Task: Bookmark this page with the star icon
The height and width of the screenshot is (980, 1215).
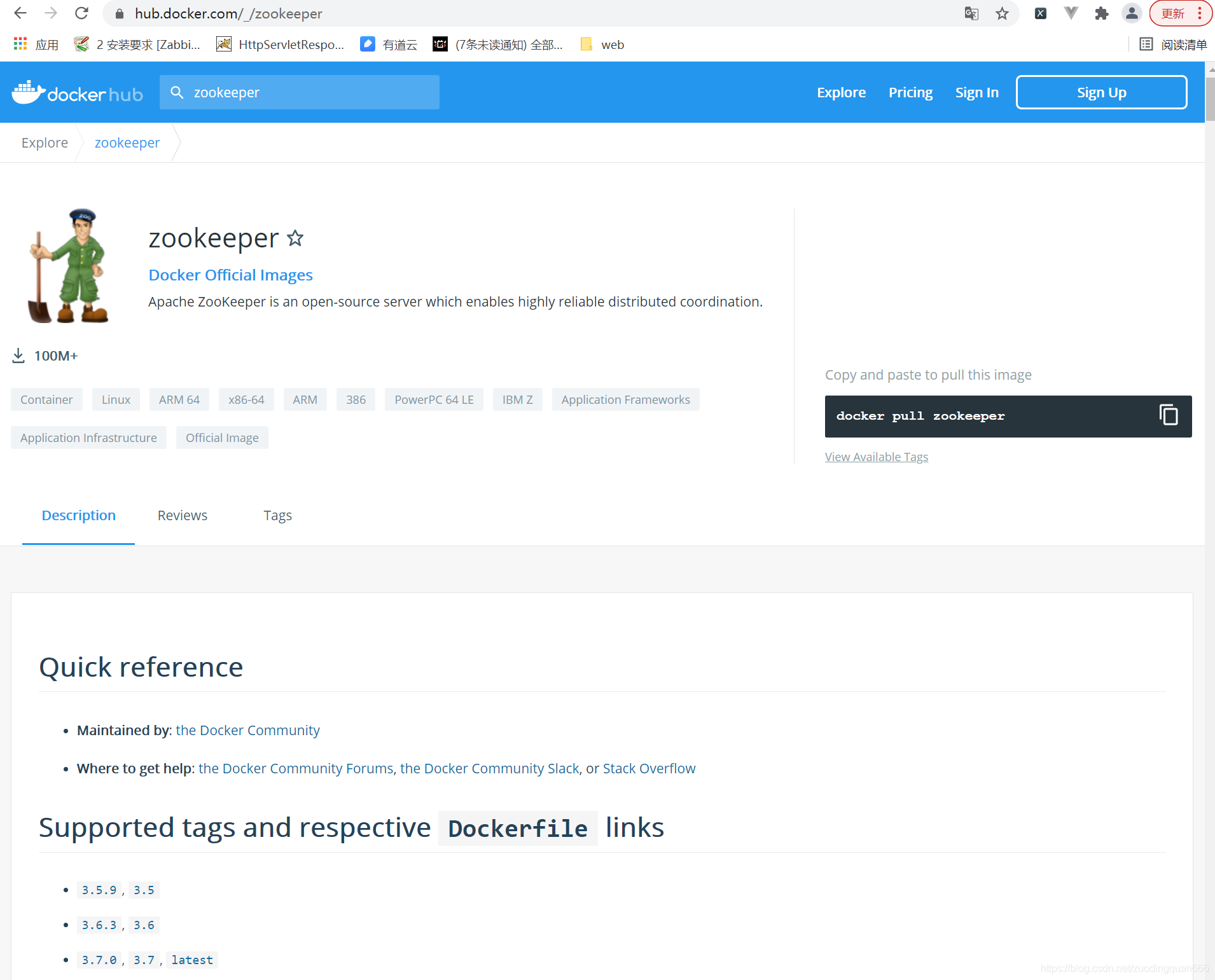Action: pyautogui.click(x=1002, y=13)
